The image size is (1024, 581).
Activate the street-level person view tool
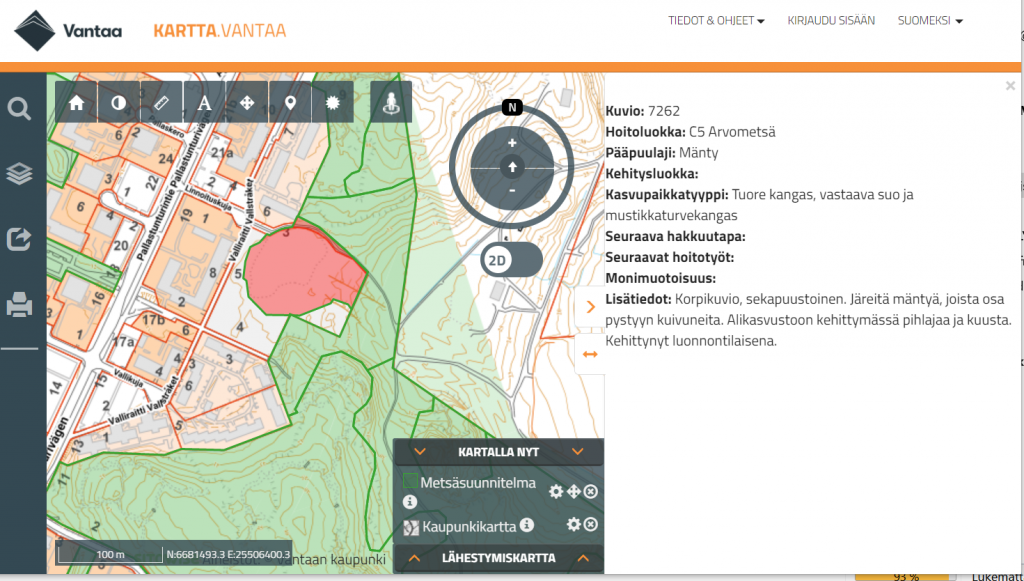[391, 102]
